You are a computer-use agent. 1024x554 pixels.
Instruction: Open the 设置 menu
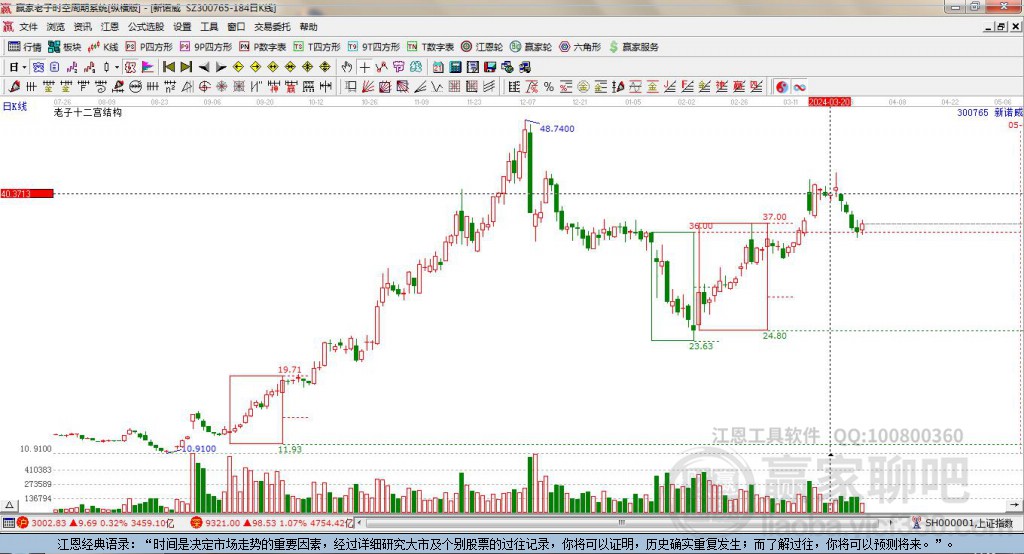(x=182, y=27)
